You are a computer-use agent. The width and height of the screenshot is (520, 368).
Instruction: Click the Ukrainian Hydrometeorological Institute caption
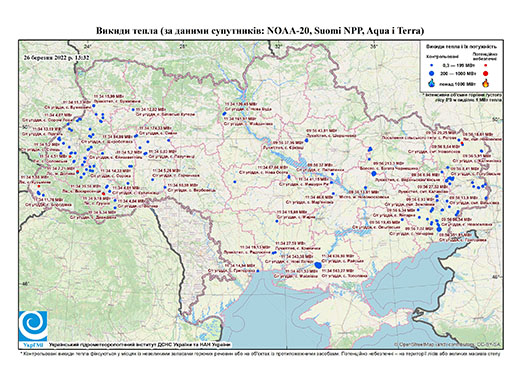click(x=140, y=344)
